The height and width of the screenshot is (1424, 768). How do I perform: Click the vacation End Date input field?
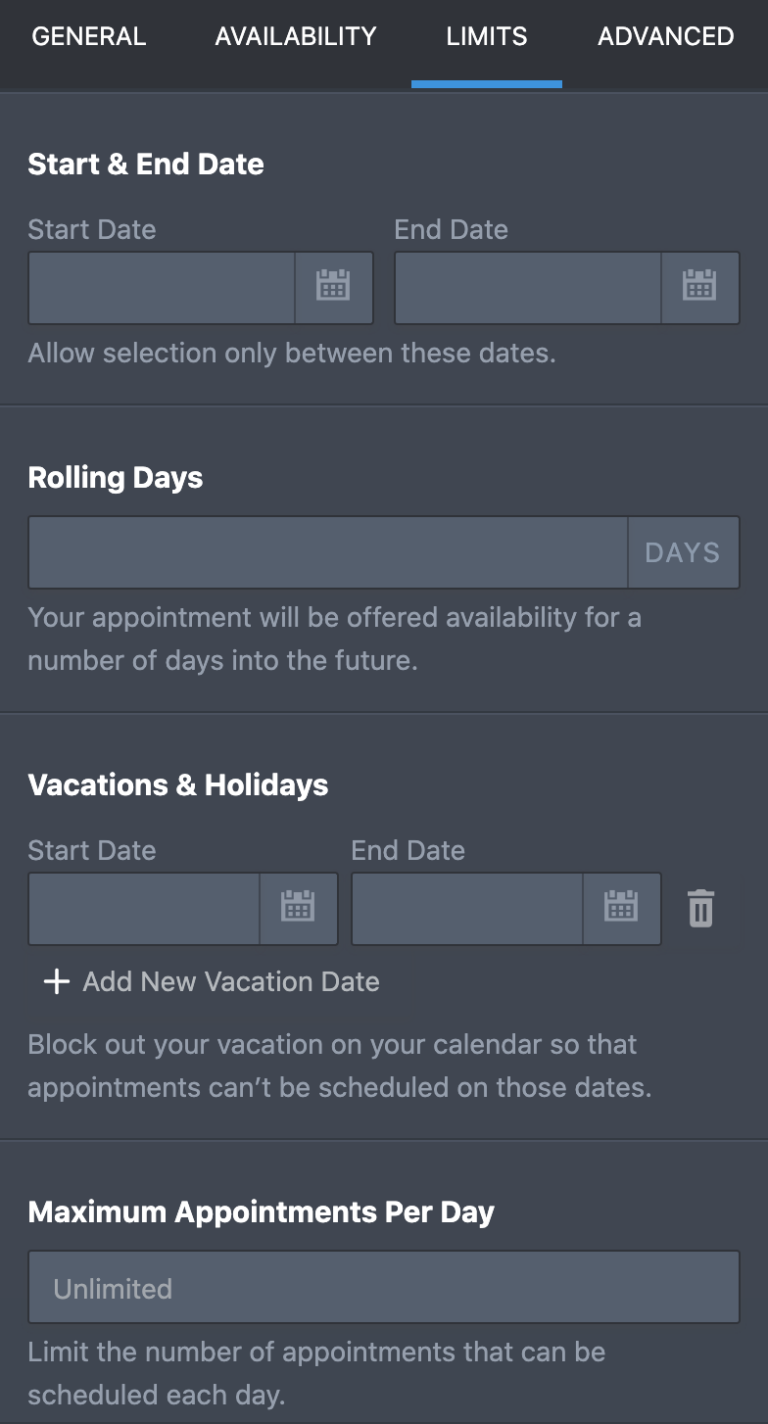pos(465,908)
